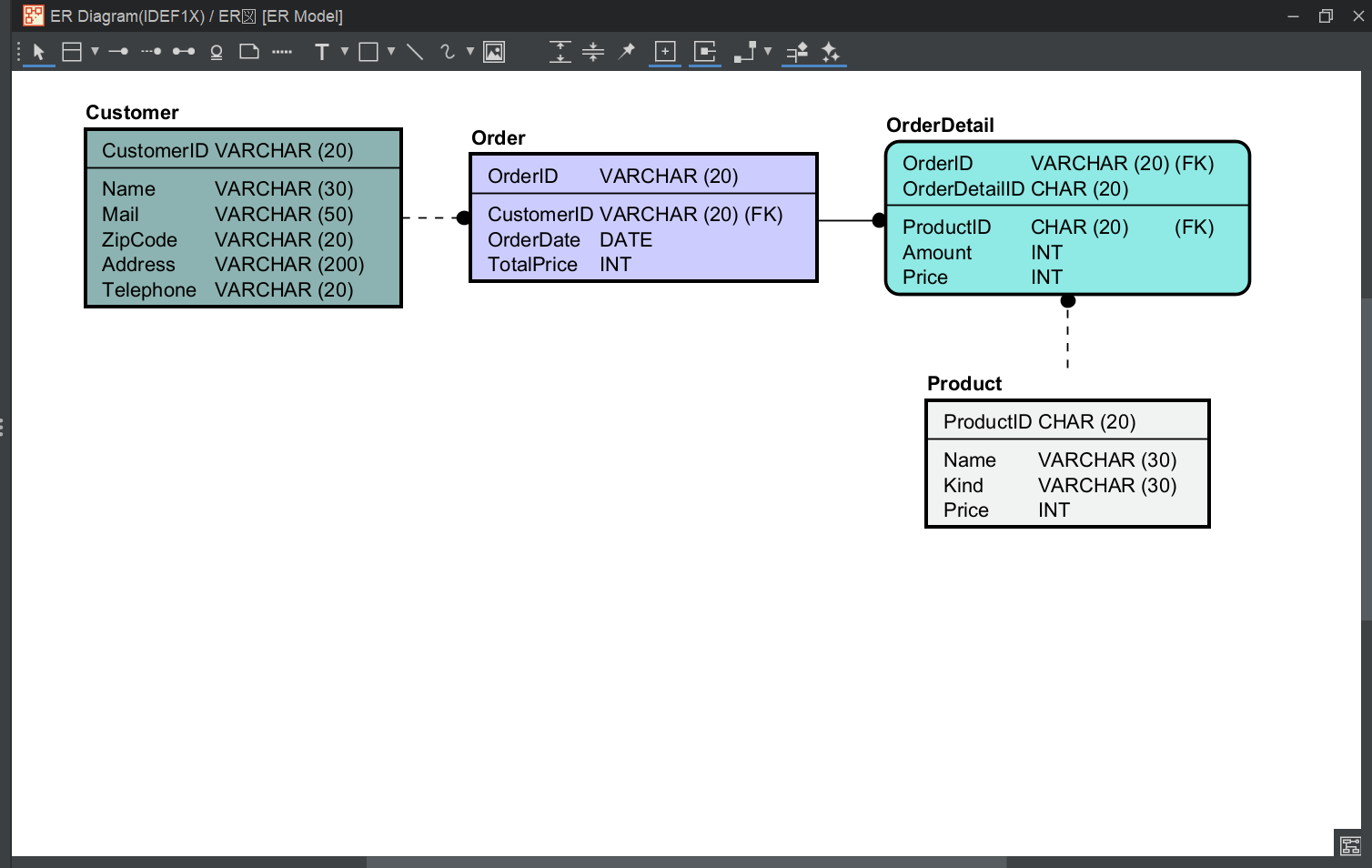Viewport: 1372px width, 868px height.
Task: Open the diagram map icon at bottom right
Action: [1351, 845]
